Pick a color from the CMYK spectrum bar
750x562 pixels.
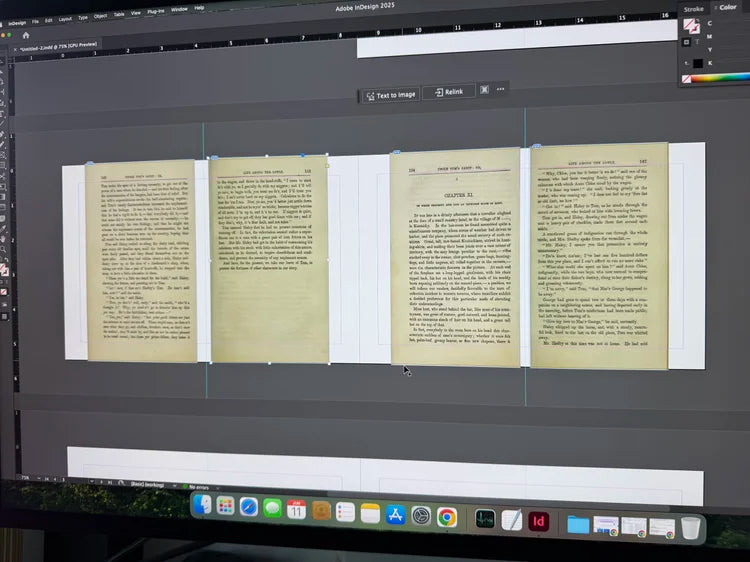click(721, 77)
